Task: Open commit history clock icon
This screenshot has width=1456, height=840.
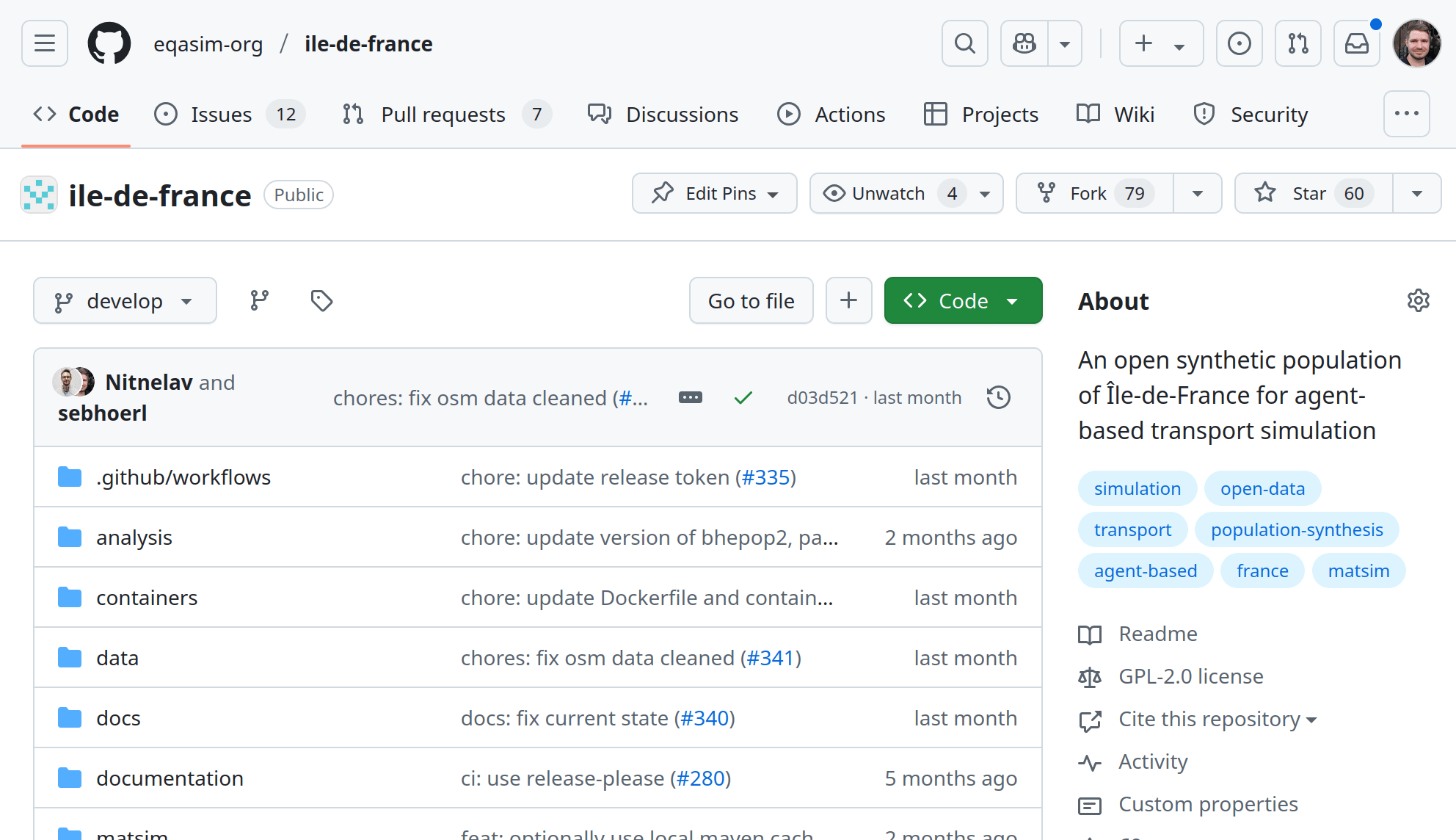Action: (x=998, y=397)
